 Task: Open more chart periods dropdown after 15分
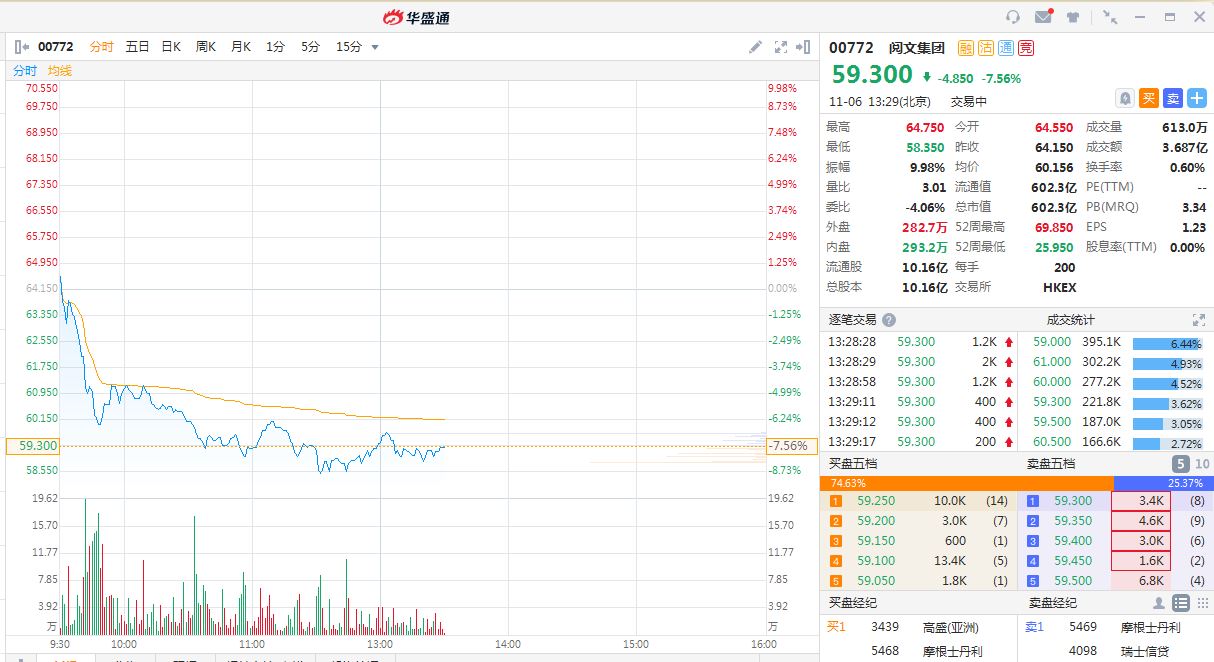[x=375, y=47]
